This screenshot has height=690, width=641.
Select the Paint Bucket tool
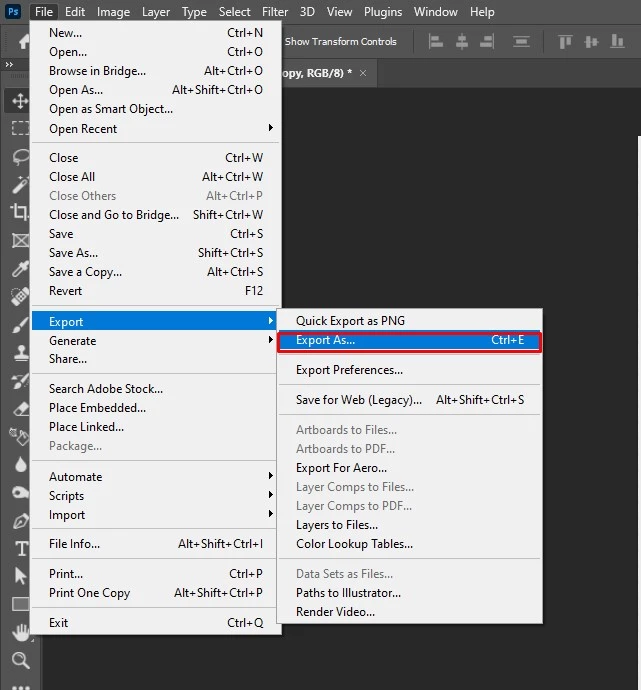tap(19, 436)
